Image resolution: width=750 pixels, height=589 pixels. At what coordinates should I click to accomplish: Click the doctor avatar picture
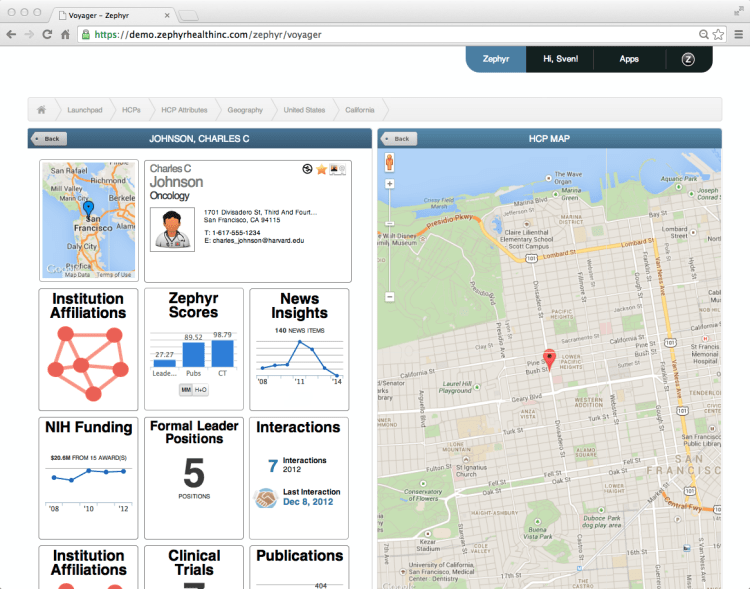click(172, 229)
